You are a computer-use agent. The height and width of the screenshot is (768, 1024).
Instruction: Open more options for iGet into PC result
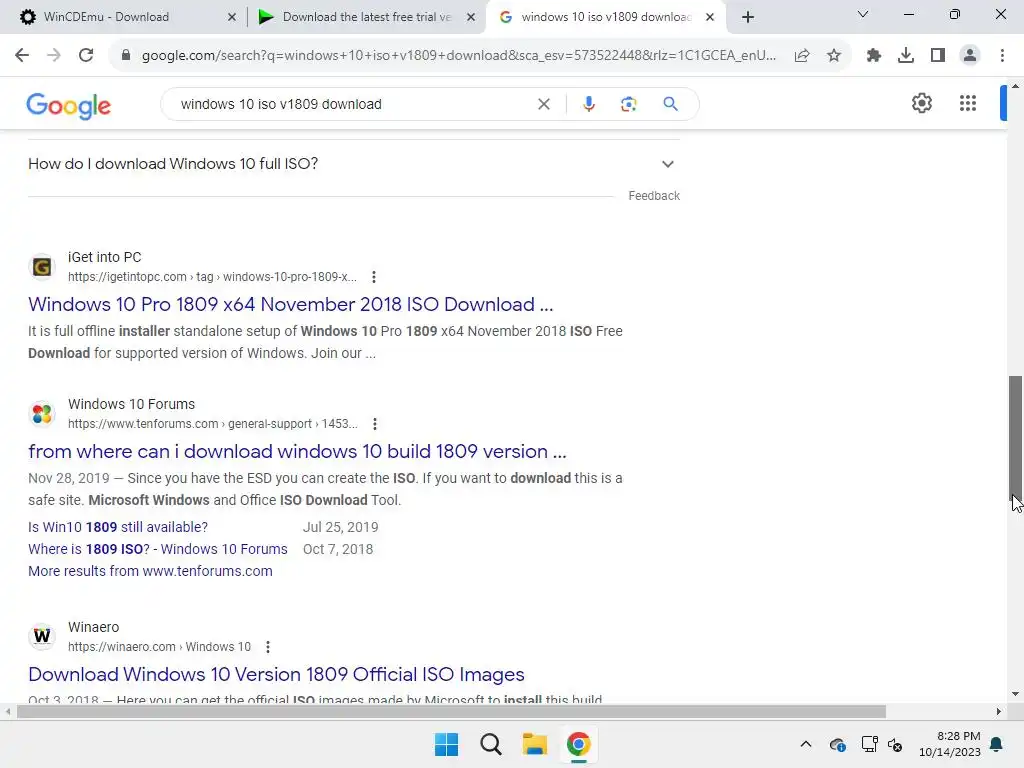[374, 277]
